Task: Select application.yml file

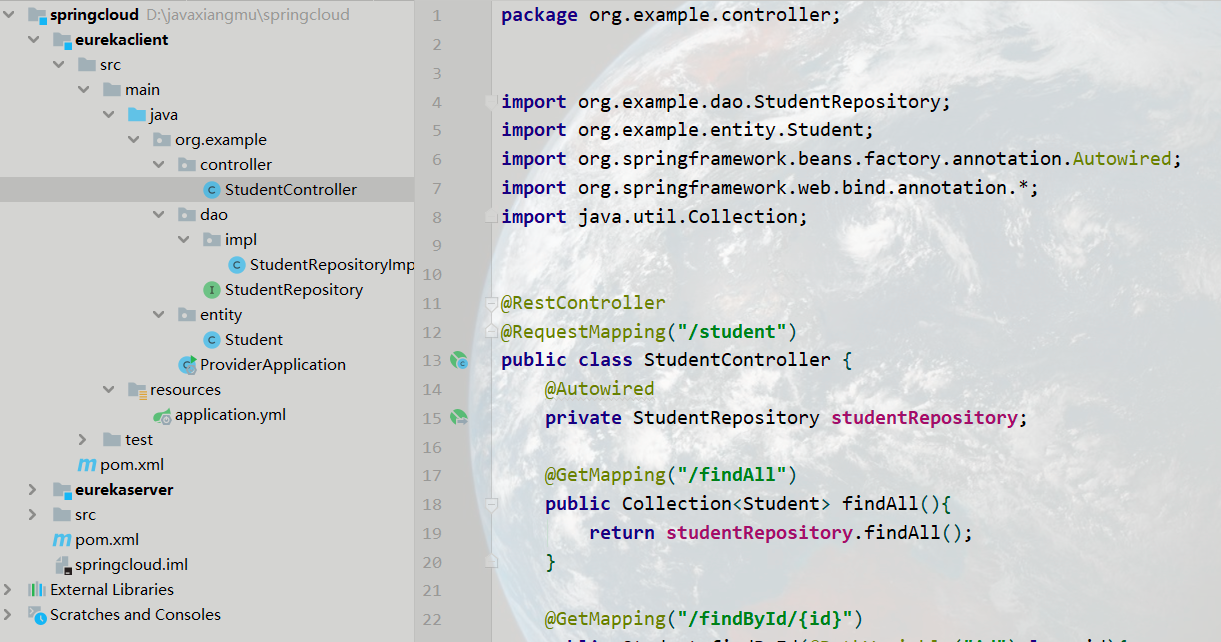Action: (x=231, y=415)
